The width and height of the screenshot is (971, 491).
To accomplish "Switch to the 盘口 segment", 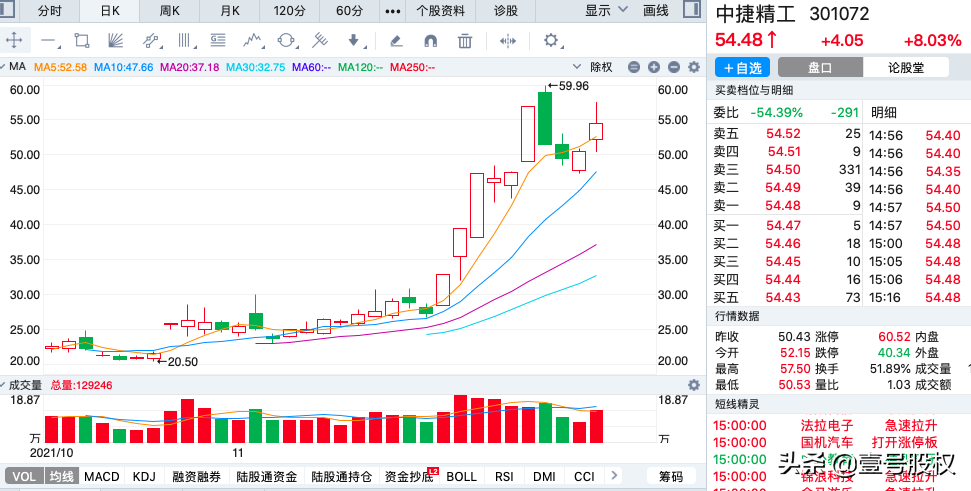I will [820, 67].
